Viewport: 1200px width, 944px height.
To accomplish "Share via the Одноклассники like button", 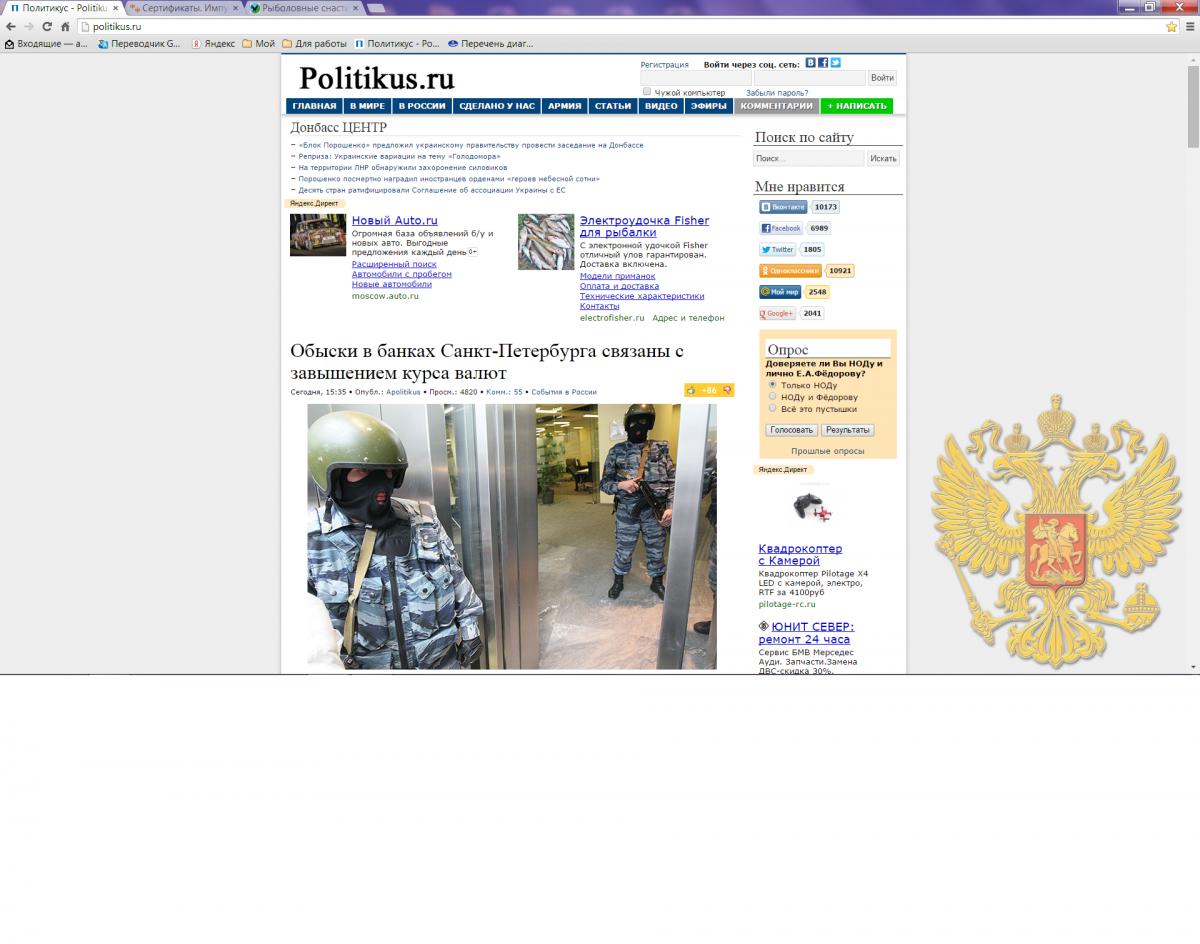I will click(x=790, y=270).
